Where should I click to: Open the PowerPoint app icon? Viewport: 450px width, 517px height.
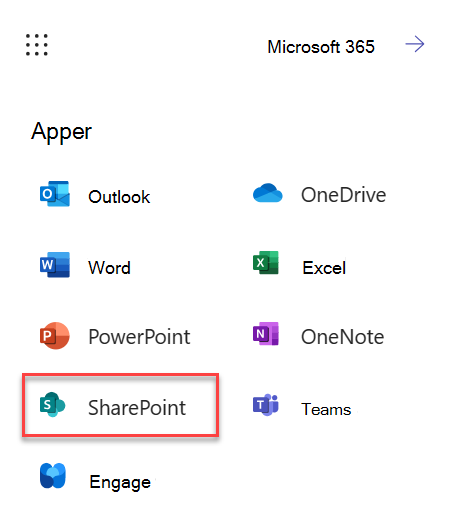(55, 336)
